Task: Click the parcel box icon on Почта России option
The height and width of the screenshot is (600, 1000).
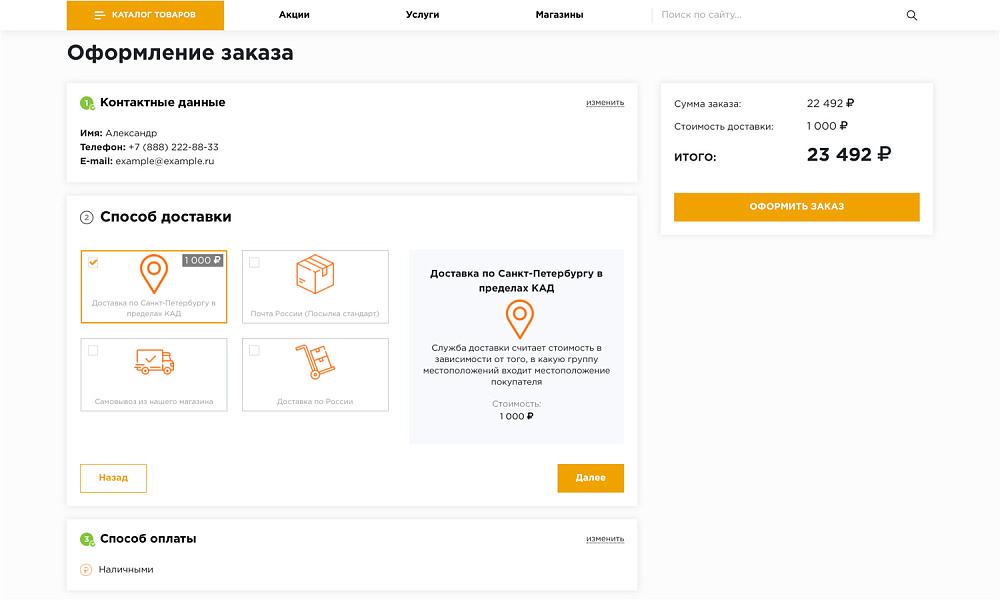Action: pos(315,275)
